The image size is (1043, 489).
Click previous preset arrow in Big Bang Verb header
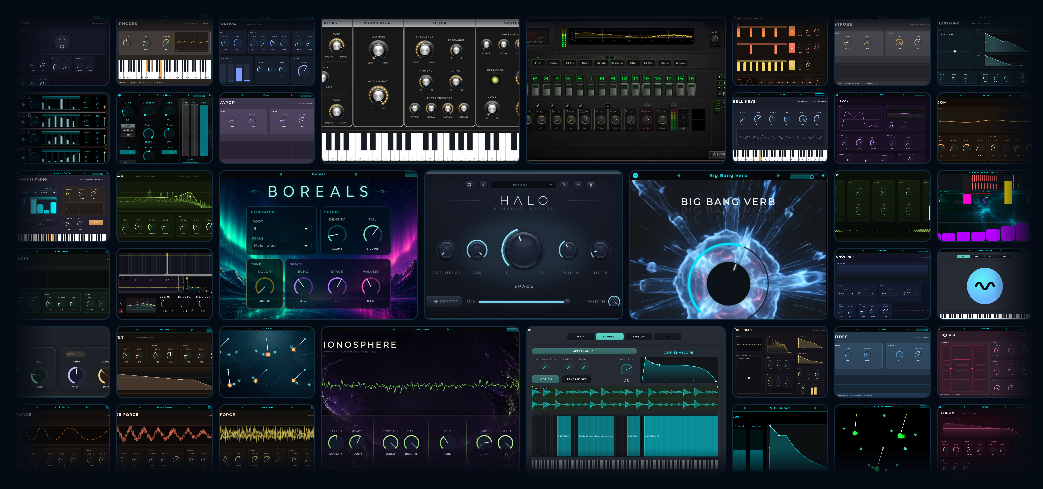(678, 176)
